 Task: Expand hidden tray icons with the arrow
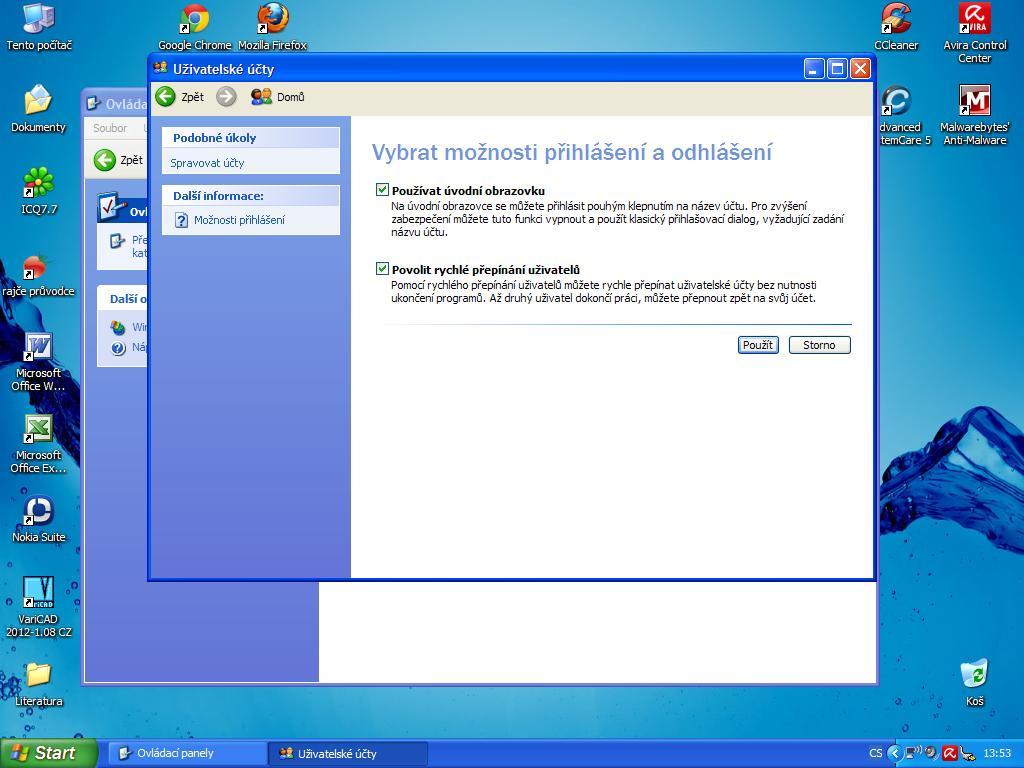[x=894, y=753]
